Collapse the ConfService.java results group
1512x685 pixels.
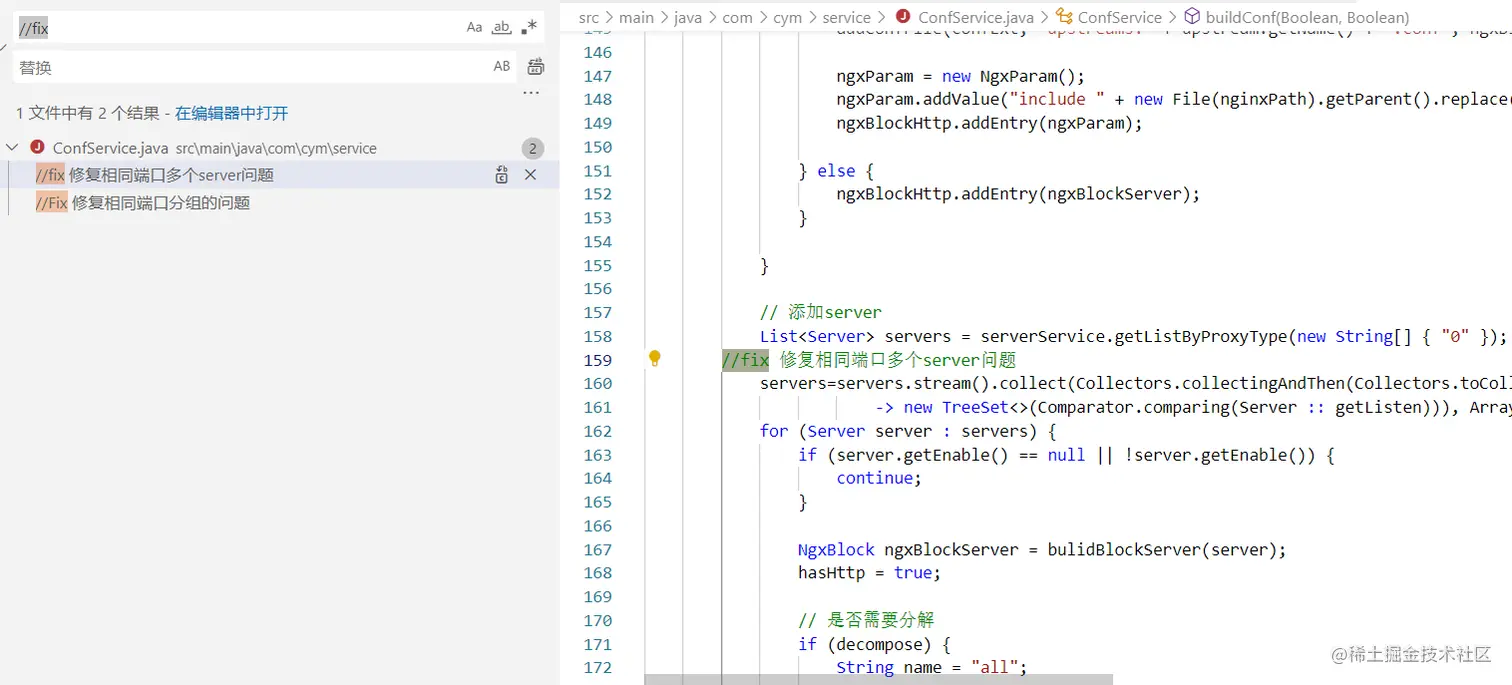(12, 148)
